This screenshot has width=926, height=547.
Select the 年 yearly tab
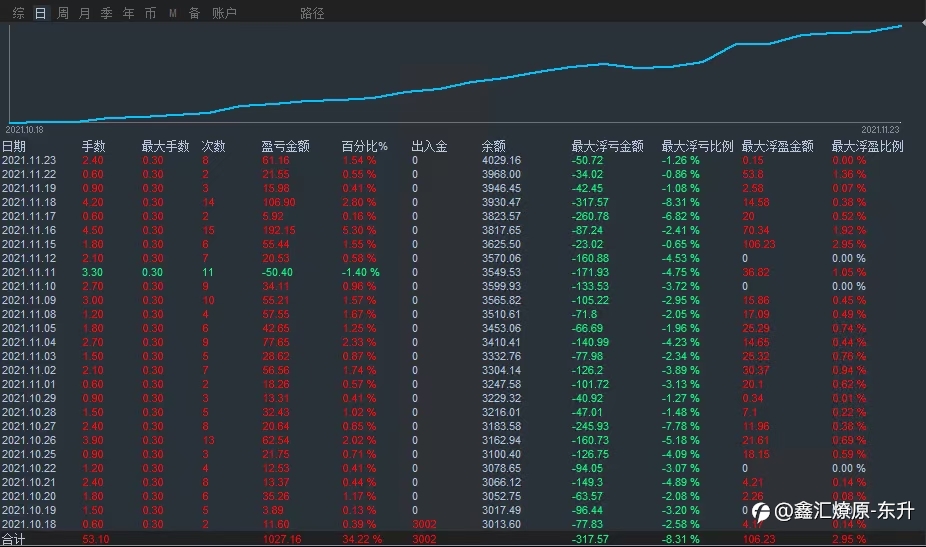pos(128,13)
